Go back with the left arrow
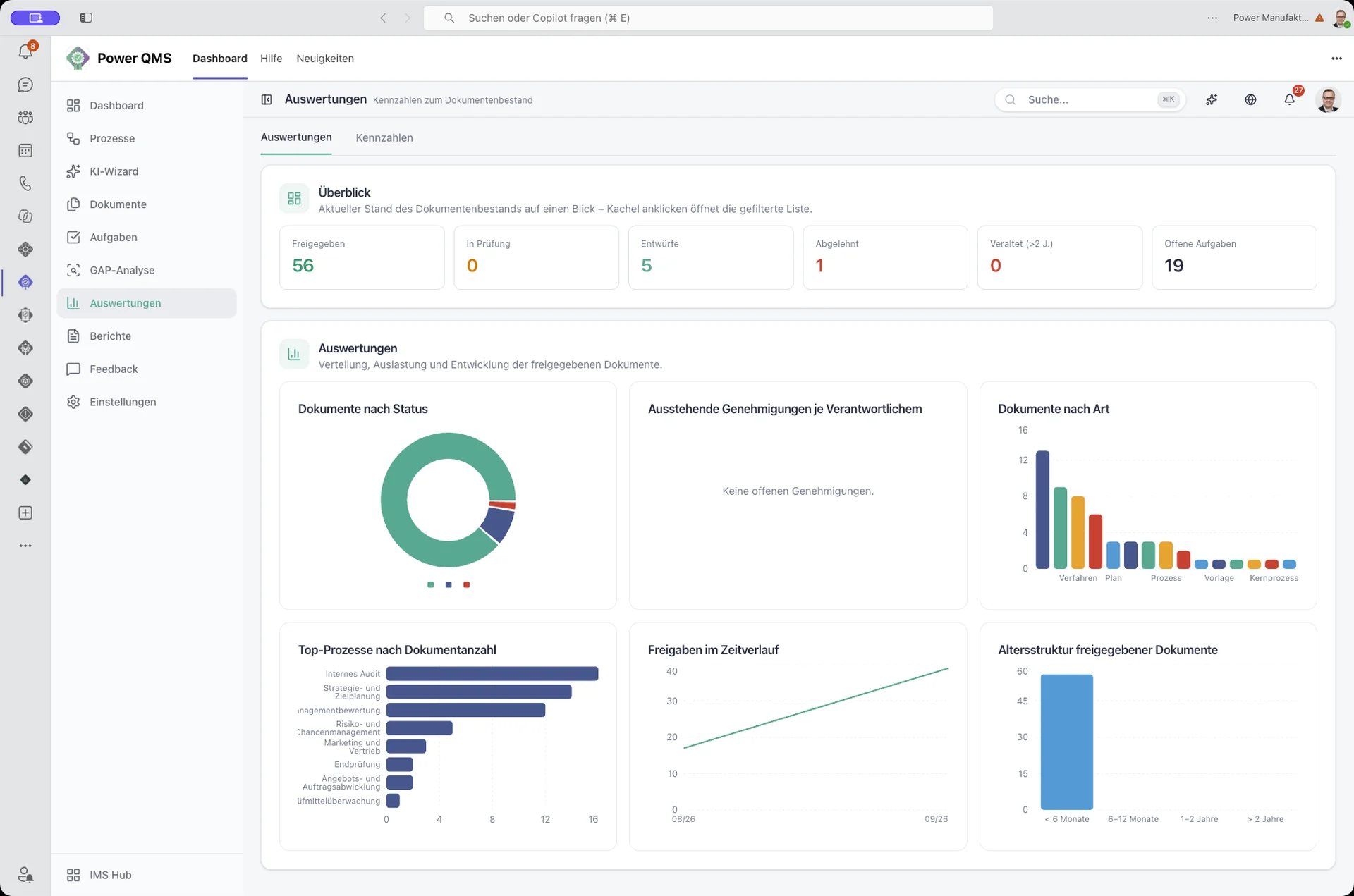The height and width of the screenshot is (896, 1354). (x=383, y=18)
